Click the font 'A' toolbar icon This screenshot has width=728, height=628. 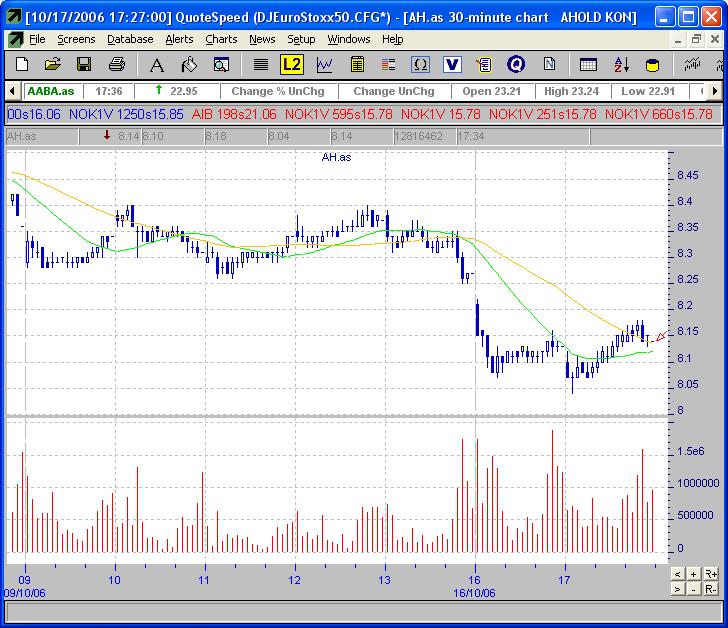[156, 64]
